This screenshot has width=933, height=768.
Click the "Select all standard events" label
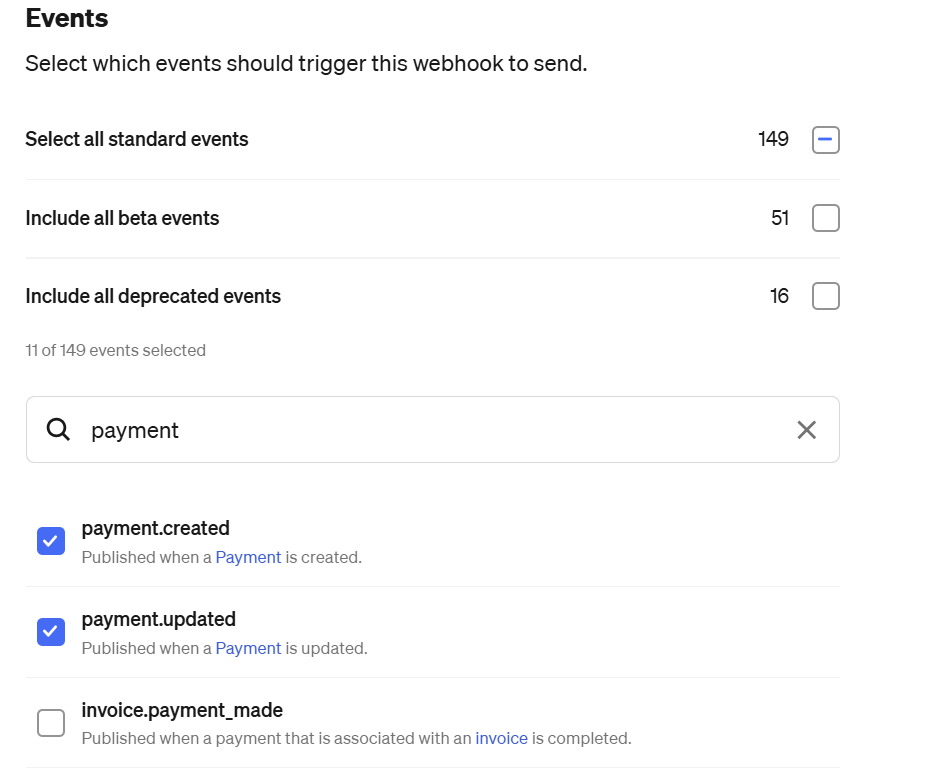point(137,139)
